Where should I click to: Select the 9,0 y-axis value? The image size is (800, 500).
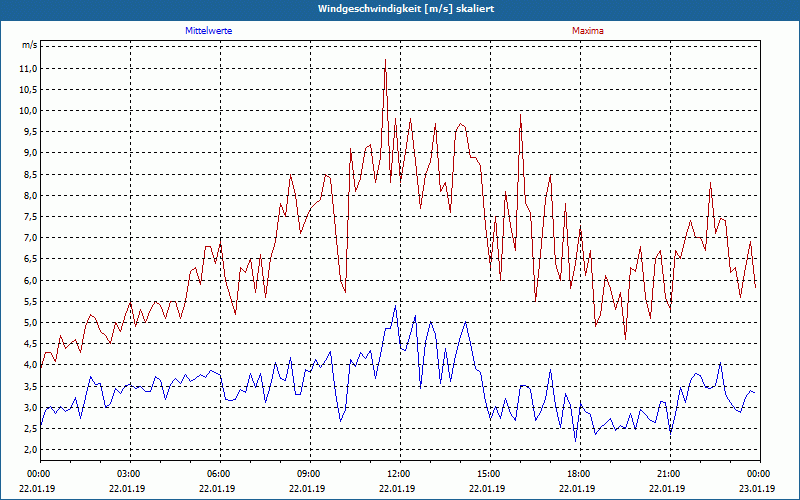30,153
